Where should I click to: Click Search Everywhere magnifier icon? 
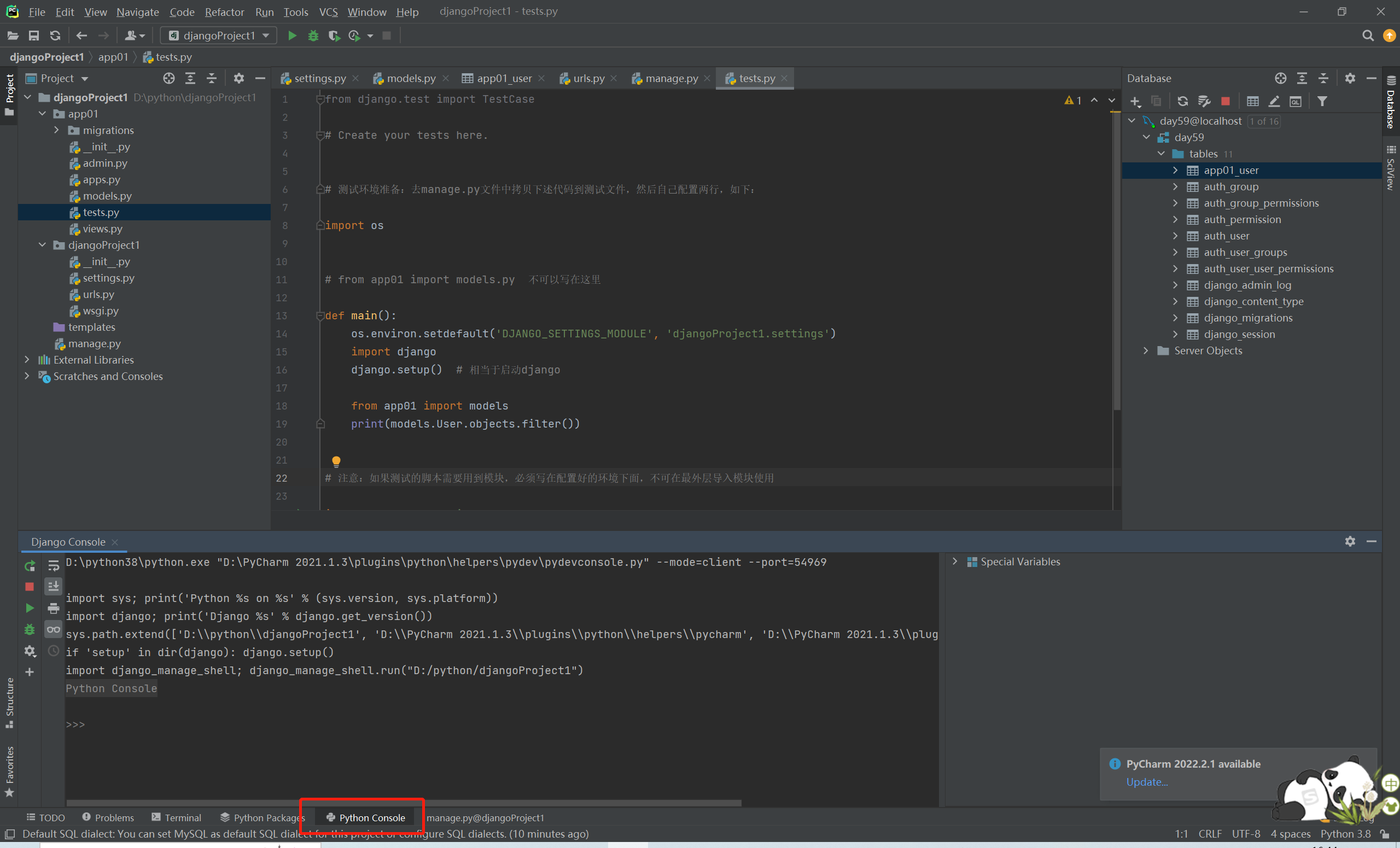pyautogui.click(x=1368, y=36)
